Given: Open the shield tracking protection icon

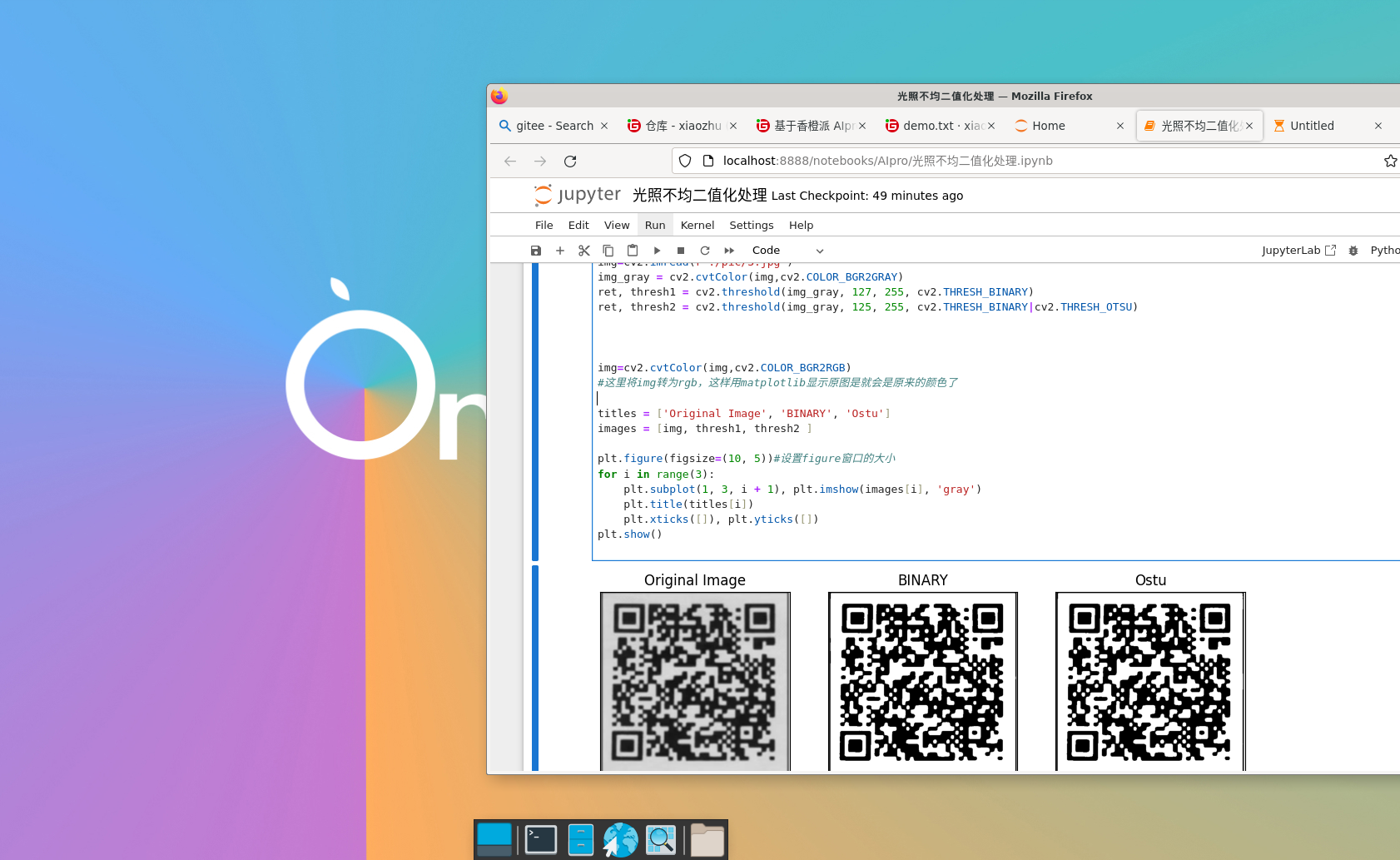Looking at the screenshot, I should point(685,161).
